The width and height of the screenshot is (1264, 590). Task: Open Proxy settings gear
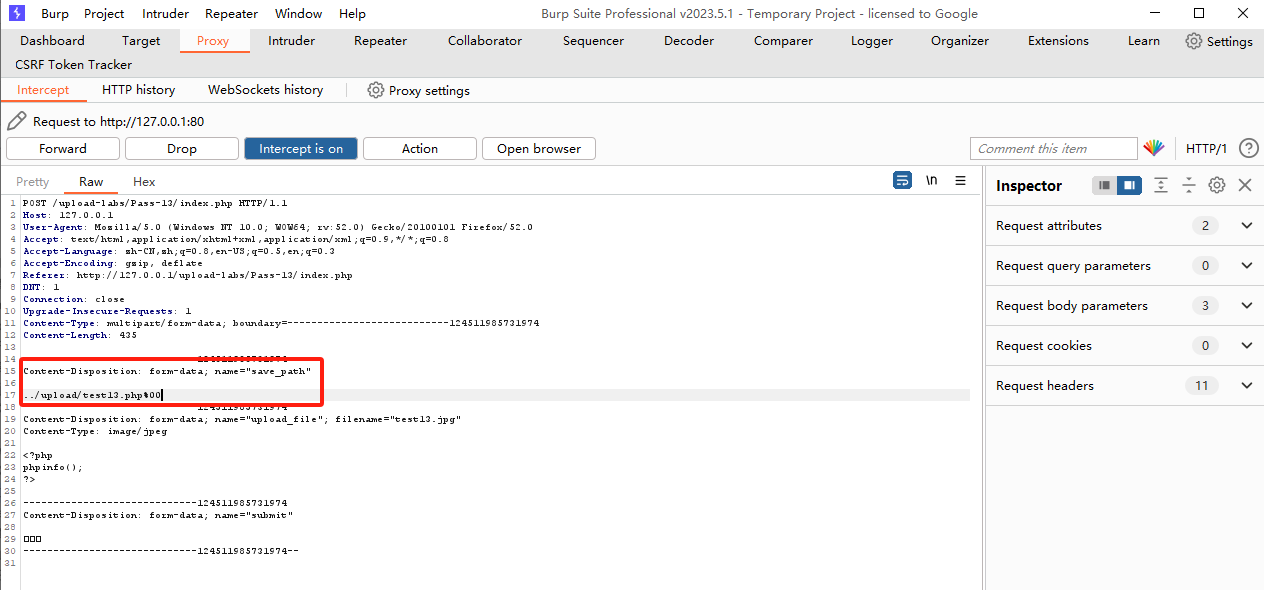[376, 90]
